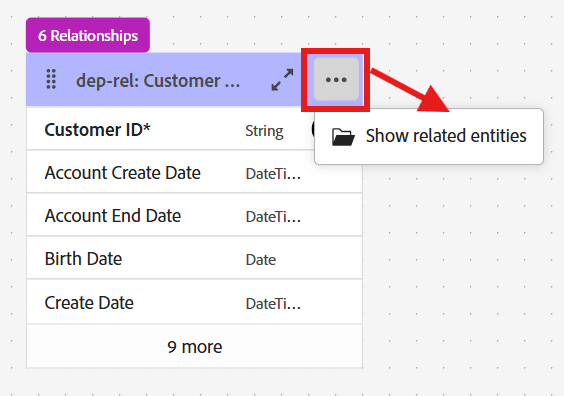The width and height of the screenshot is (564, 396).
Task: Select Show related entities menu item
Action: [429, 136]
